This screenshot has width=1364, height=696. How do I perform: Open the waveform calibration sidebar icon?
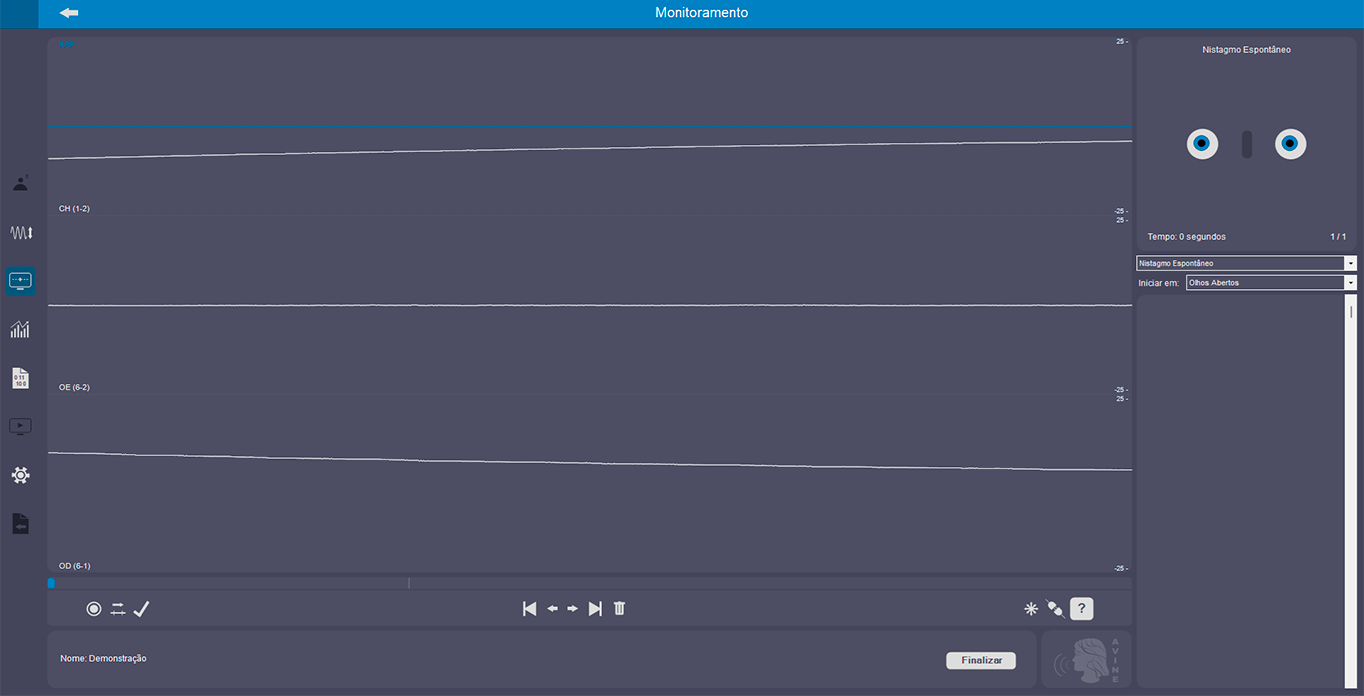pyautogui.click(x=21, y=232)
